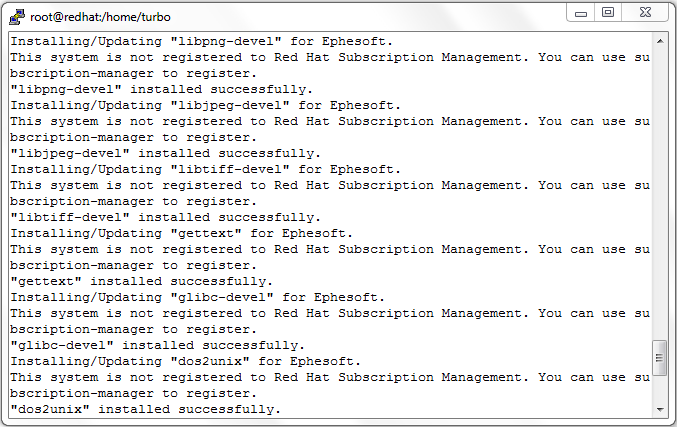Click the title bar text root@redhat:/home/turbo

[x=100, y=17]
